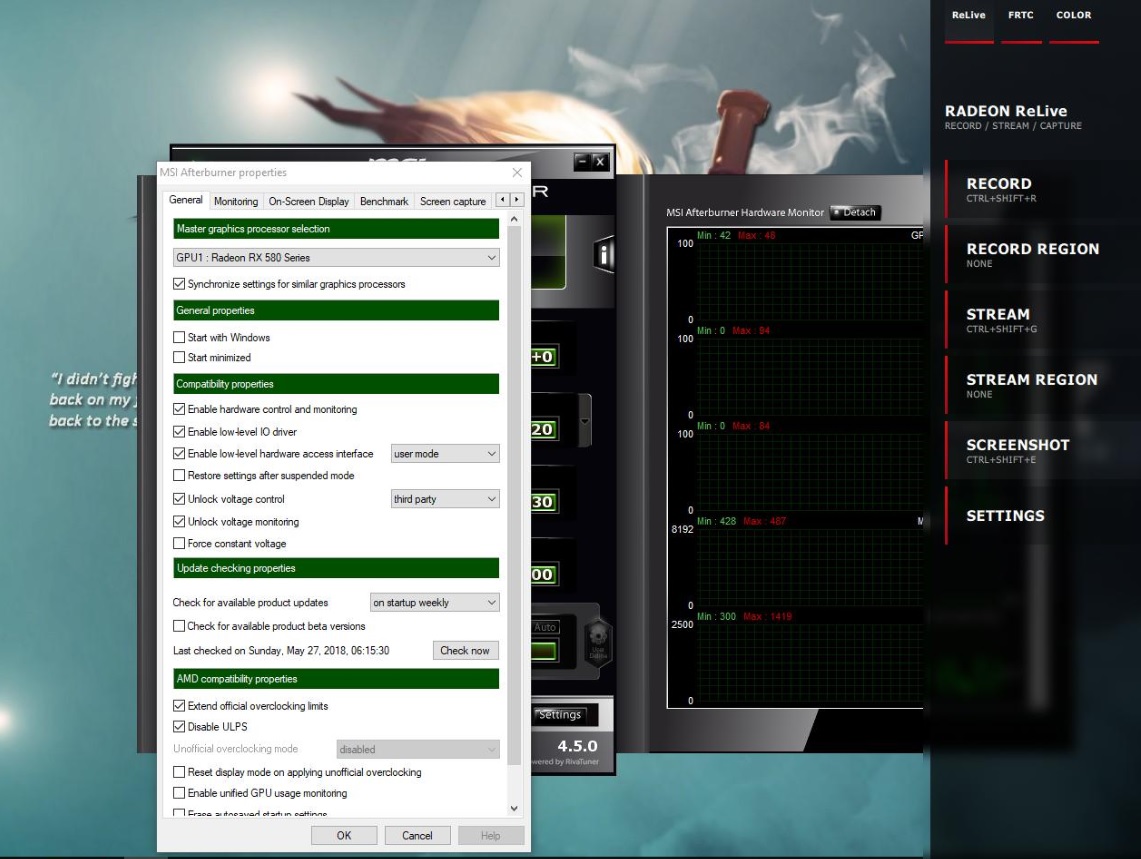
Task: Open the 'user mode' access interface dropdown
Action: (445, 454)
